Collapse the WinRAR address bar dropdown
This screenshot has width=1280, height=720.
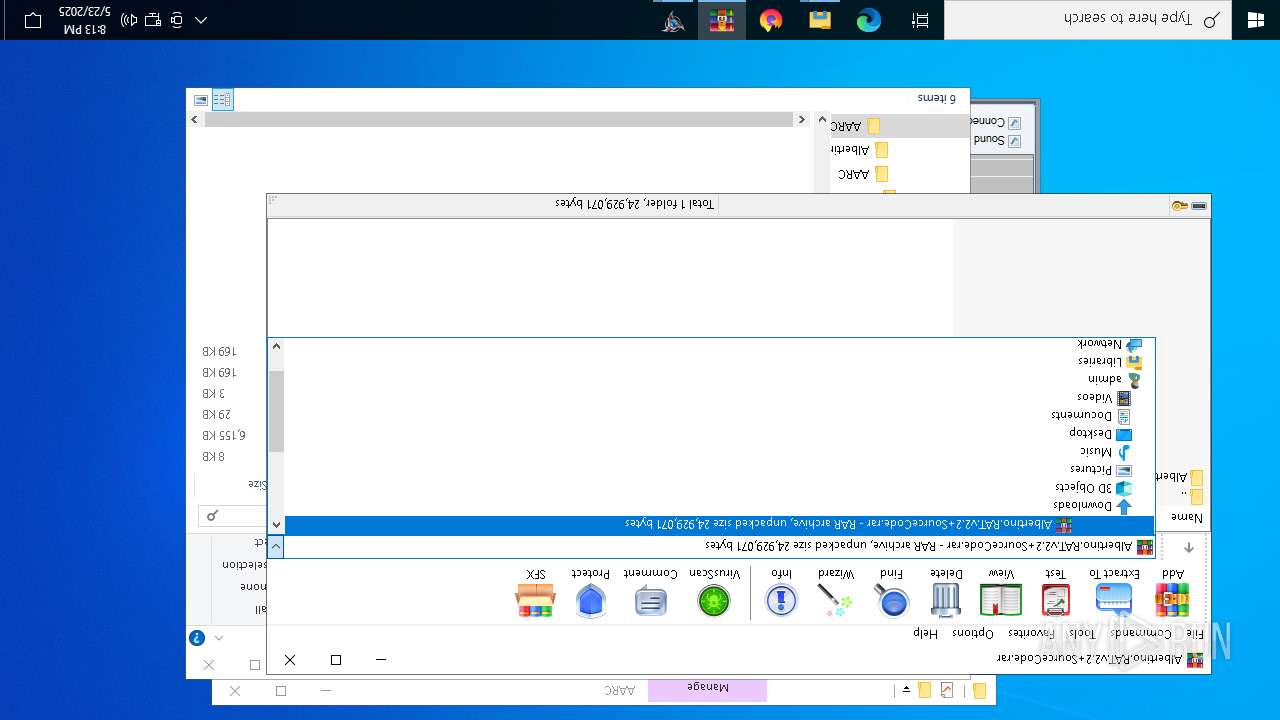(276, 547)
